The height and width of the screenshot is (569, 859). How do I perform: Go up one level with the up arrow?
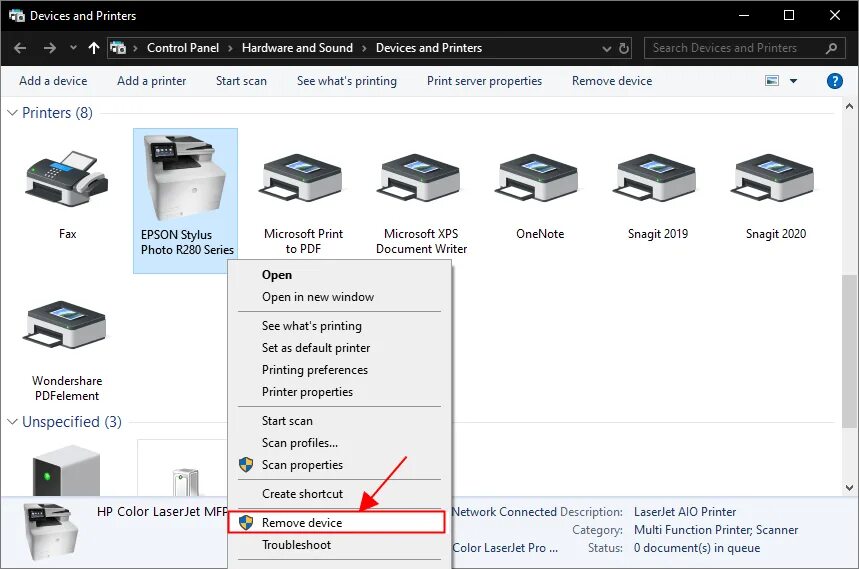click(94, 48)
